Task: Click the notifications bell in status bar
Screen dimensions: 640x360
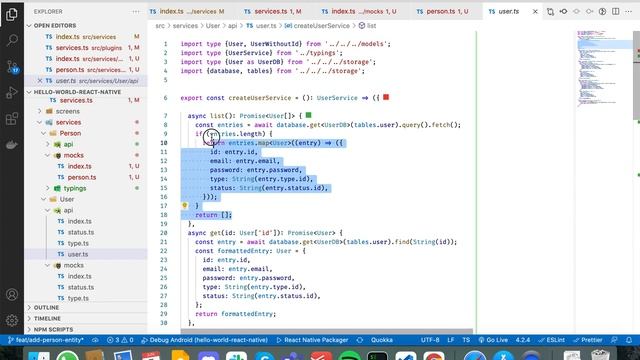Action: tap(629, 340)
